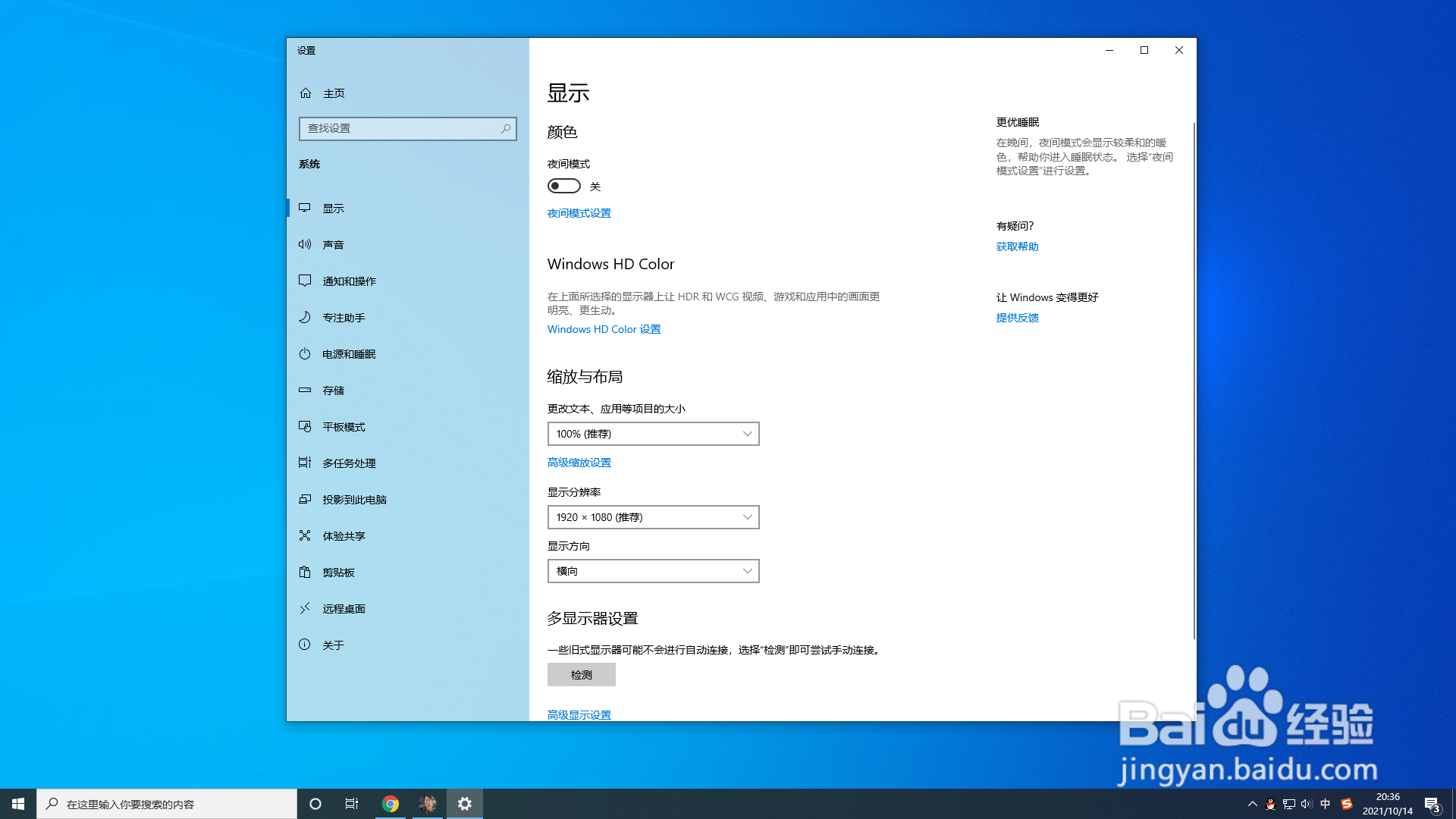
Task: Open the Windows HD Color 设置 link
Action: pyautogui.click(x=604, y=329)
